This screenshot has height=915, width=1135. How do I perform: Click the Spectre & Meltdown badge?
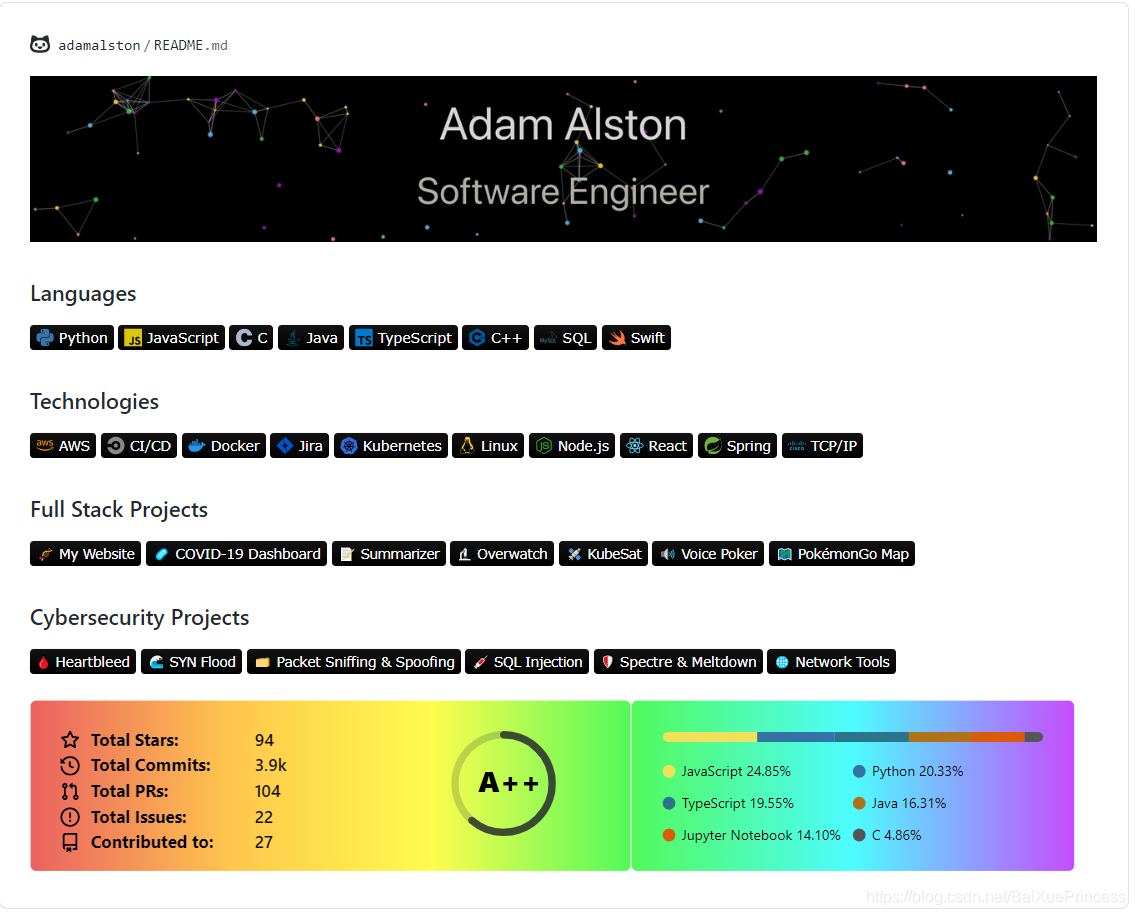pos(678,662)
